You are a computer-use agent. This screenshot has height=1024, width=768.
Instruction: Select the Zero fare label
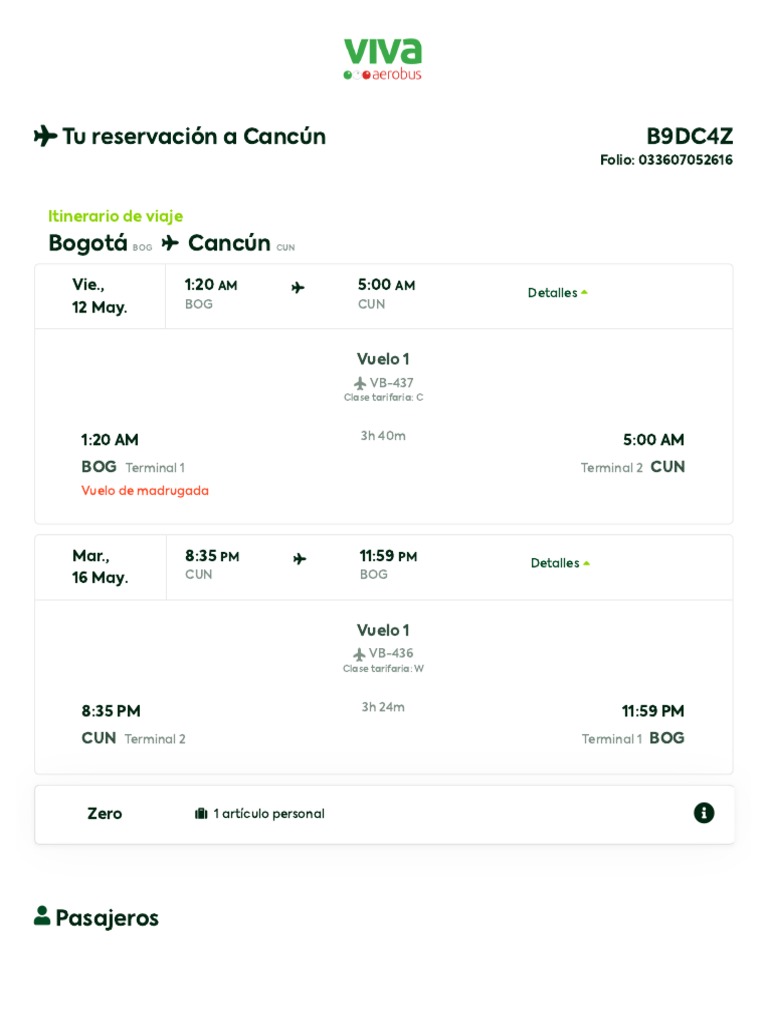click(x=104, y=814)
